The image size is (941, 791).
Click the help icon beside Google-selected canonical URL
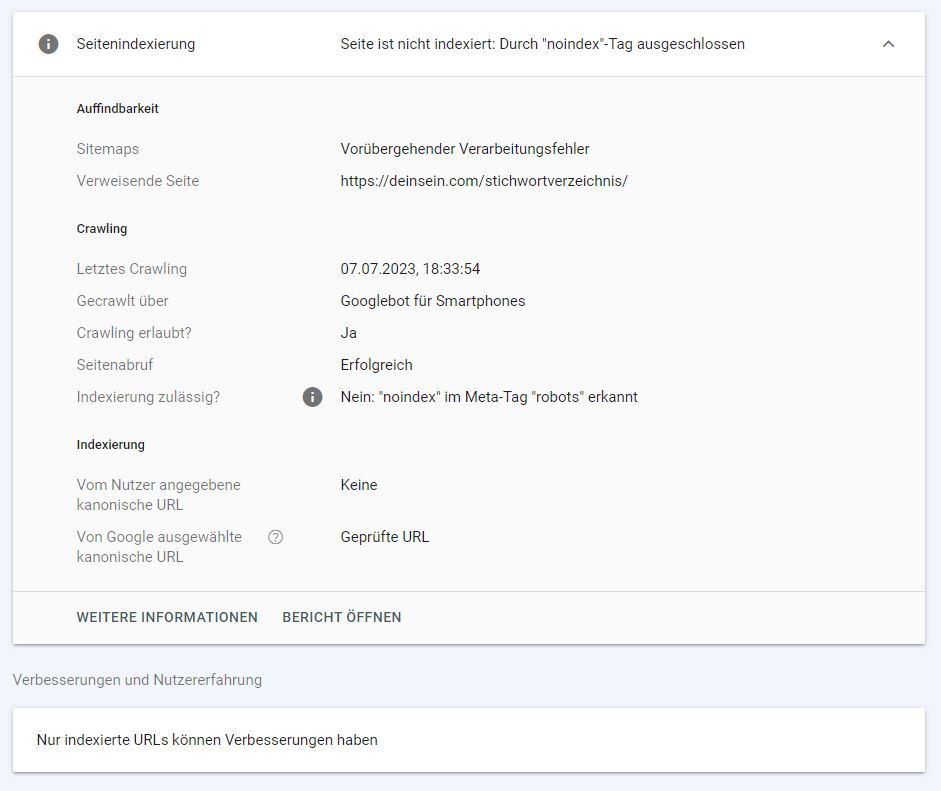(276, 537)
